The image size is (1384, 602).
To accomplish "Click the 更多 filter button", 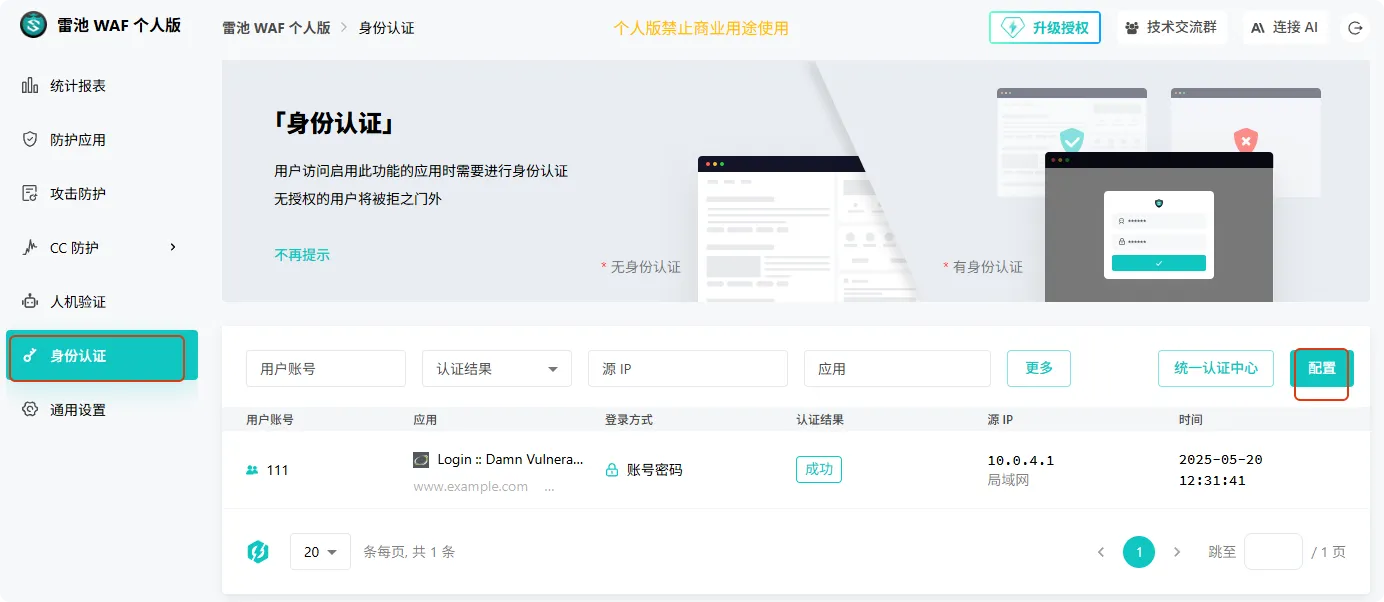I will [x=1039, y=368].
